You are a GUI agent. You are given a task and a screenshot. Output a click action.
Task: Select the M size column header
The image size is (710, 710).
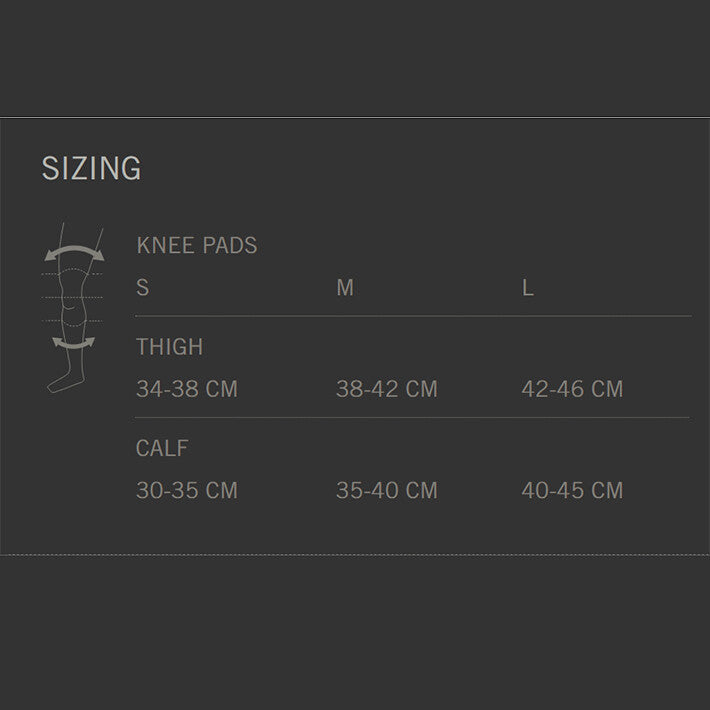pos(345,288)
